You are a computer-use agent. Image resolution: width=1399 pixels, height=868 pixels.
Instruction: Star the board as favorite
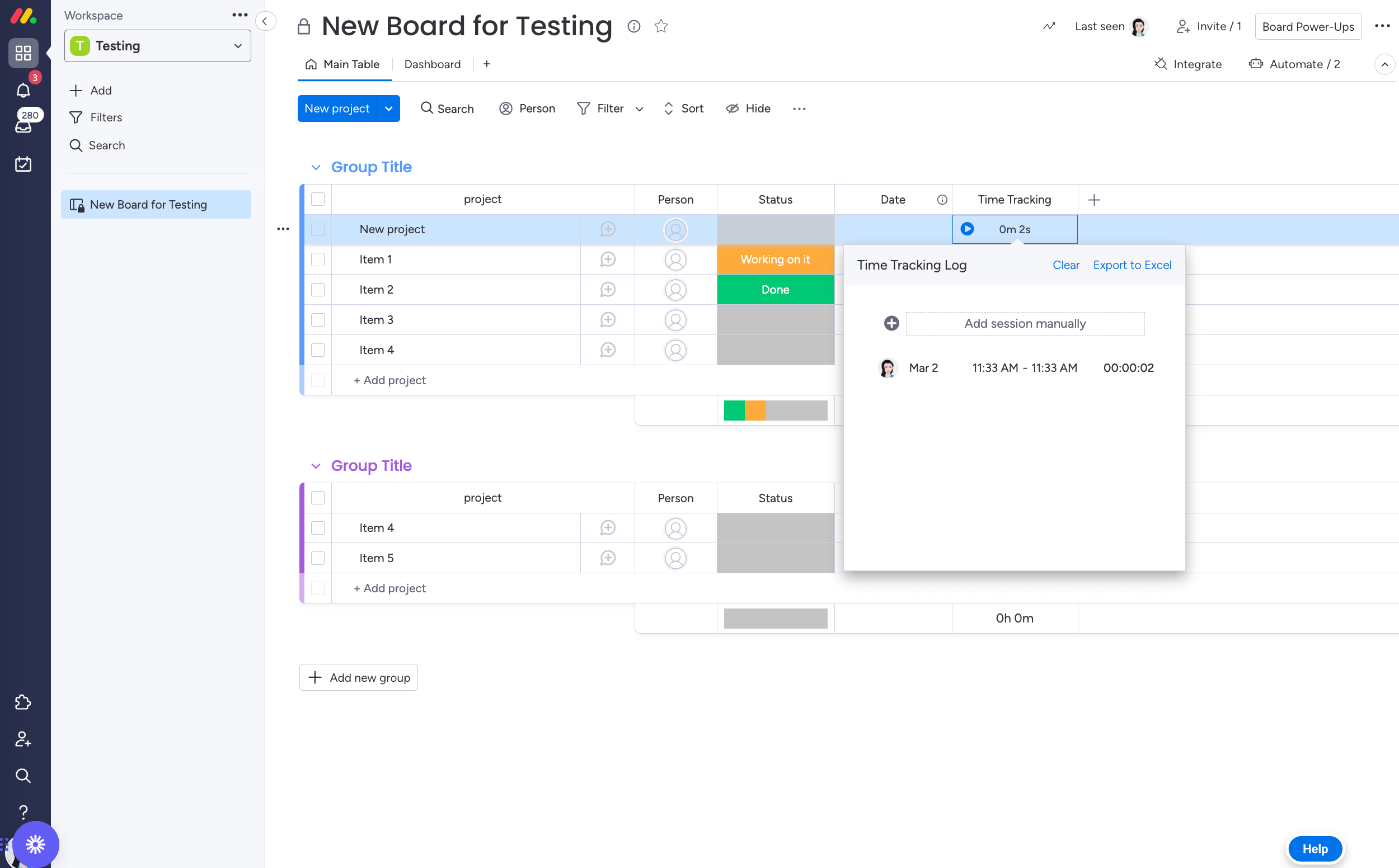(x=661, y=26)
